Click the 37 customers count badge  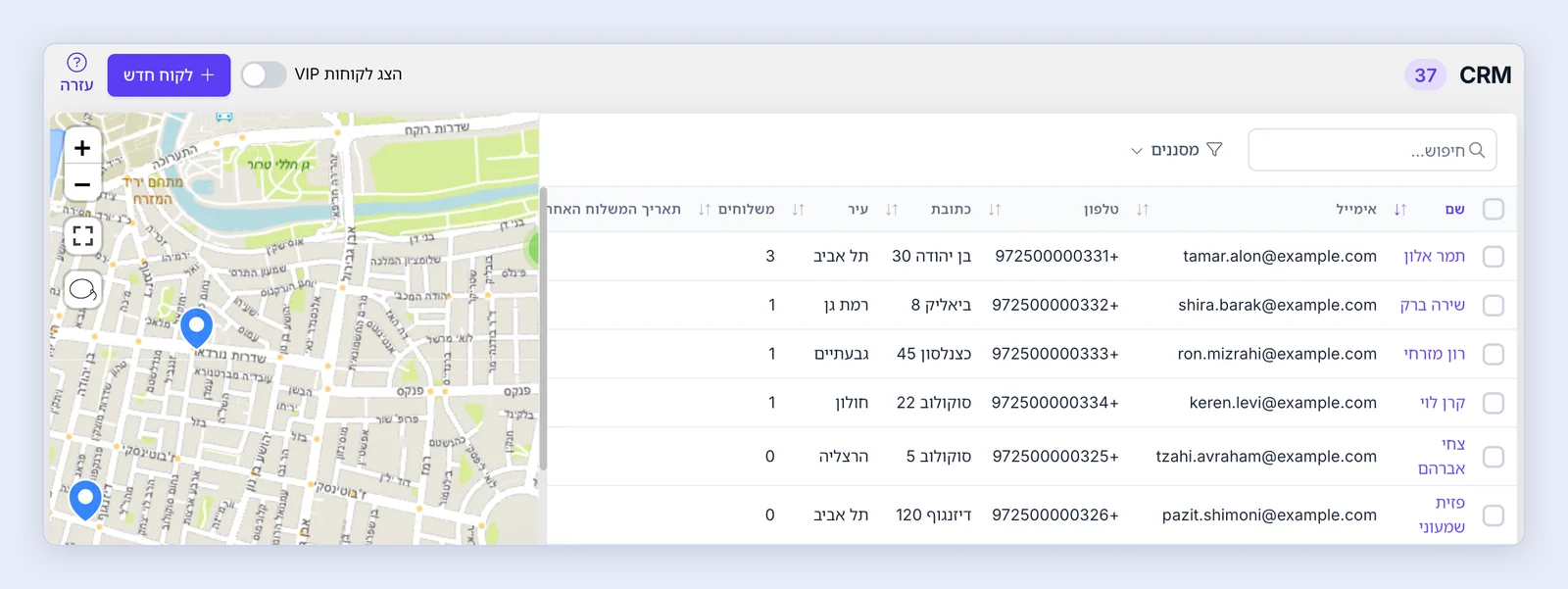pyautogui.click(x=1425, y=75)
